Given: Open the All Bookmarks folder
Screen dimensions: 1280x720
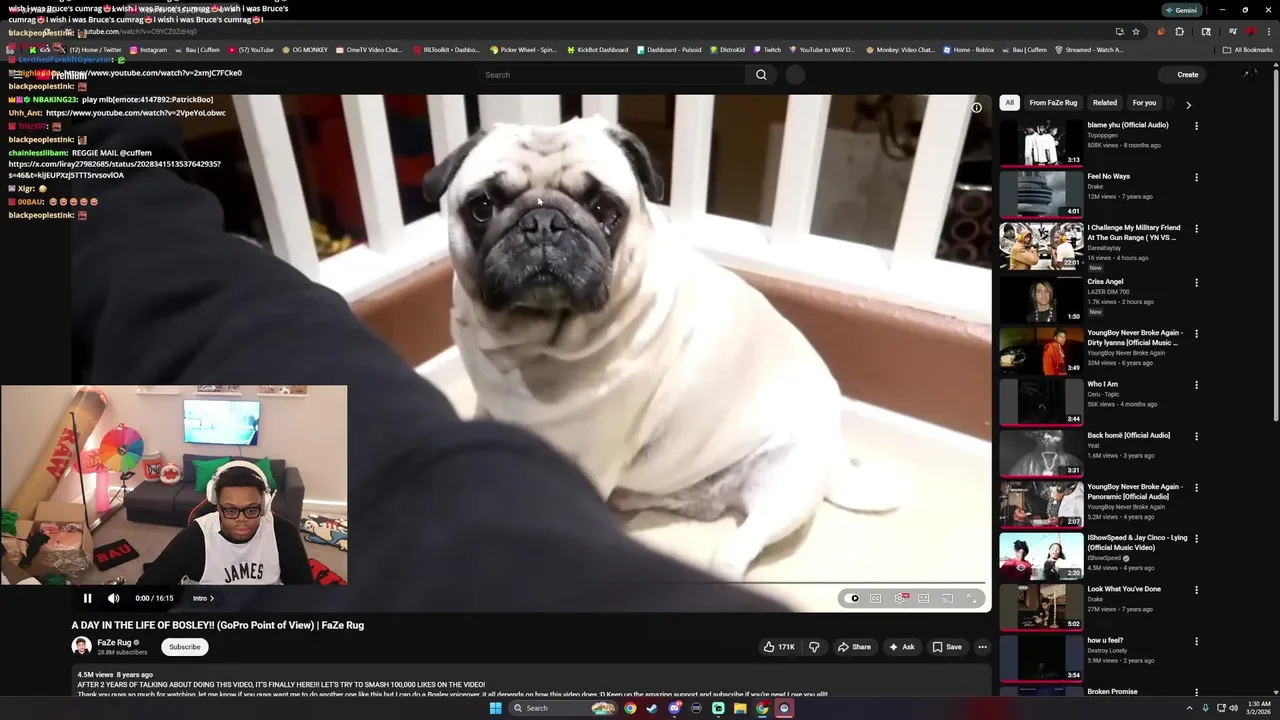Looking at the screenshot, I should tap(1248, 49).
